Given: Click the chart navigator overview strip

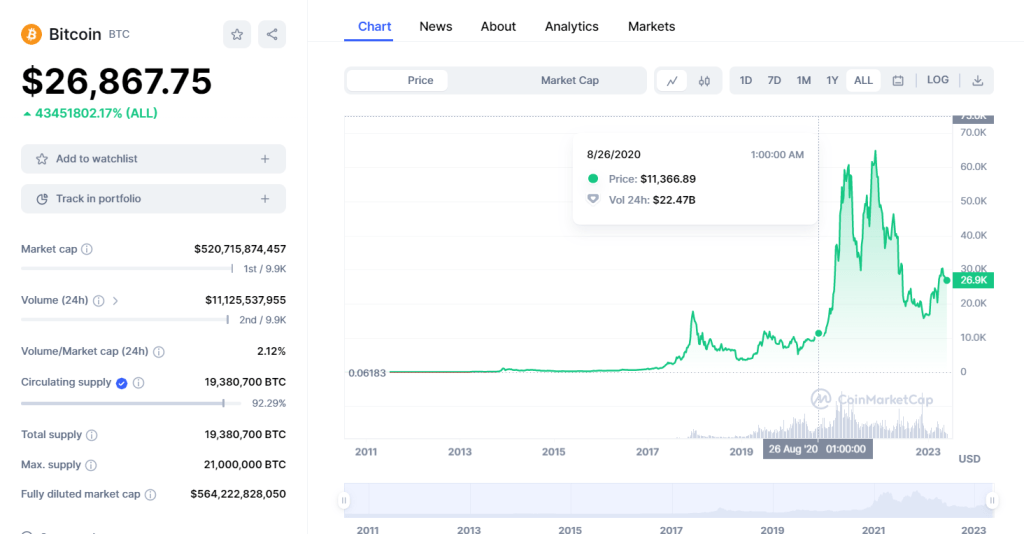Looking at the screenshot, I should pos(668,501).
